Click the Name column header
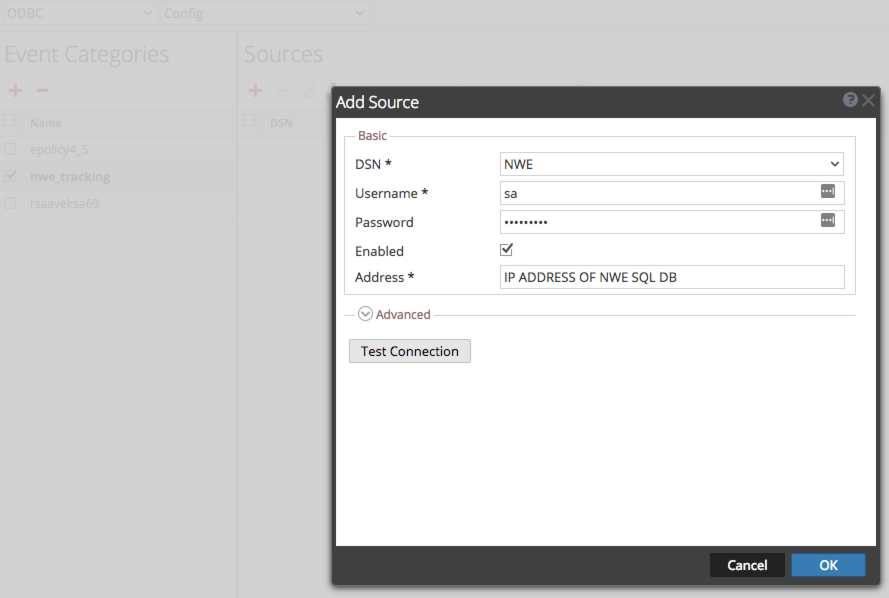Viewport: 889px width, 598px height. 46,123
